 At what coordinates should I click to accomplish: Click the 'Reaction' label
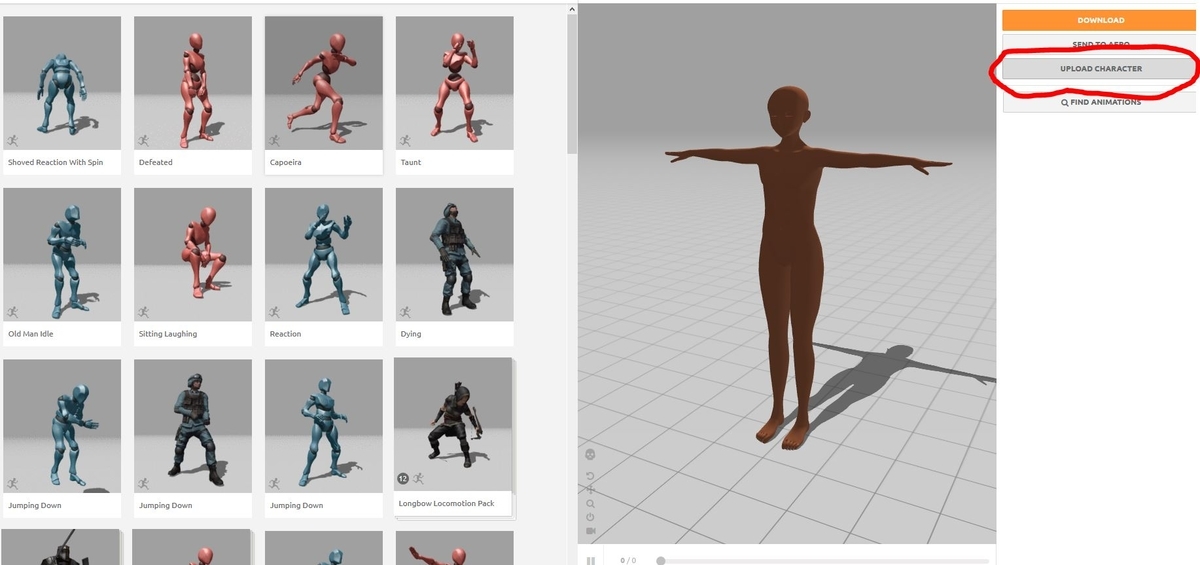pyautogui.click(x=286, y=334)
